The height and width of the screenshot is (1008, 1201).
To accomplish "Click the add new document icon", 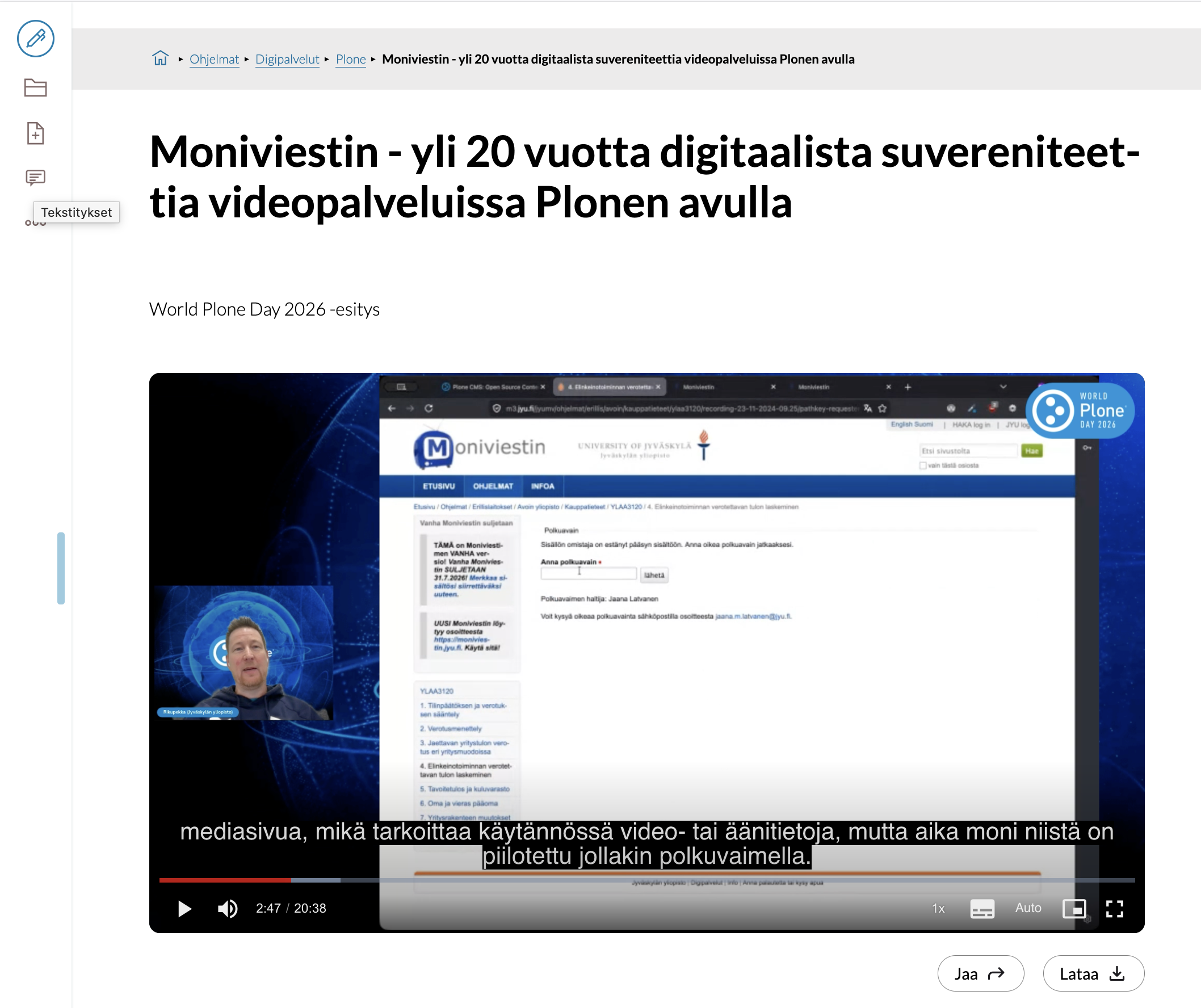I will point(35,133).
